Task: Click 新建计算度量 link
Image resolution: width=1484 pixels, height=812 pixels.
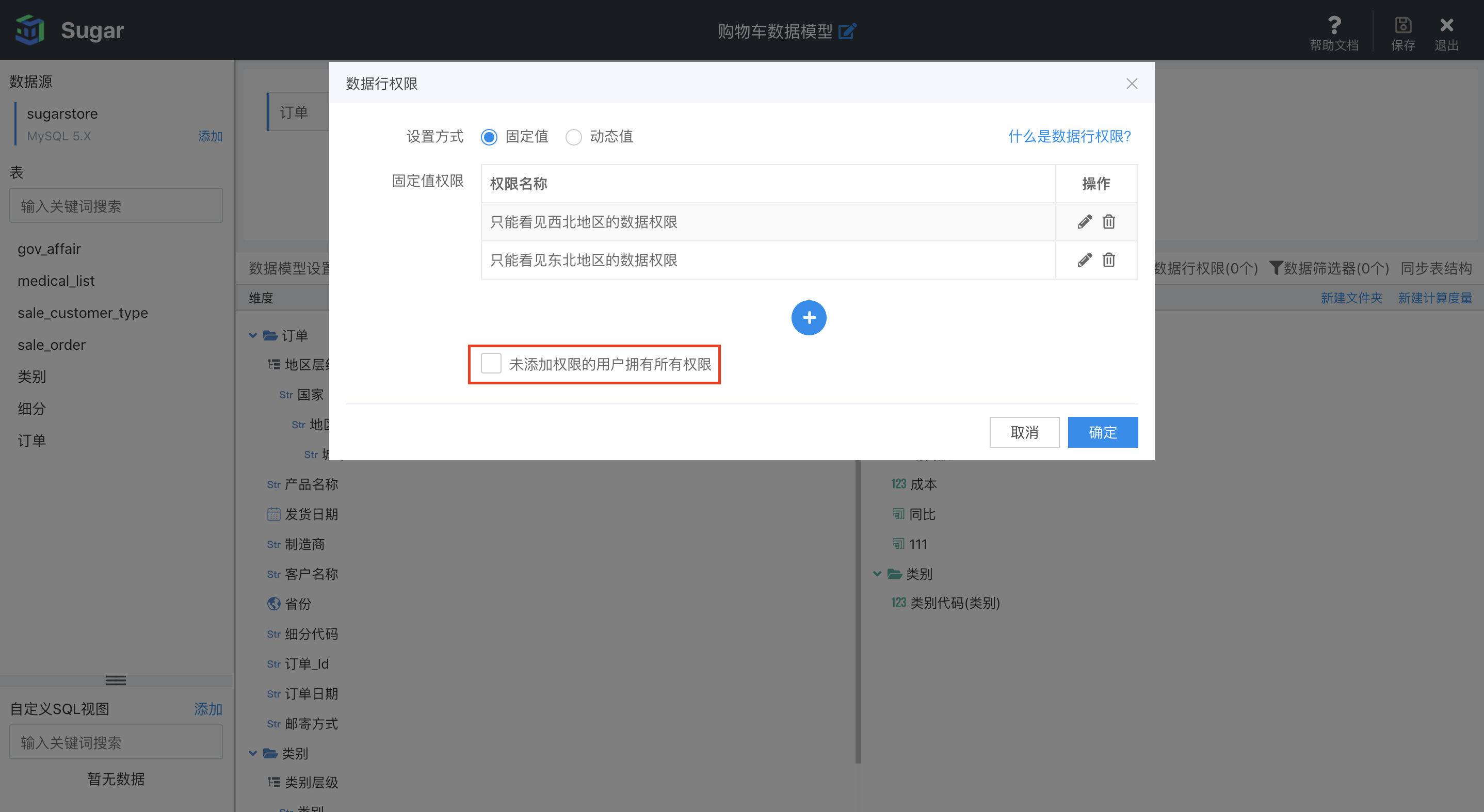Action: pos(1434,298)
